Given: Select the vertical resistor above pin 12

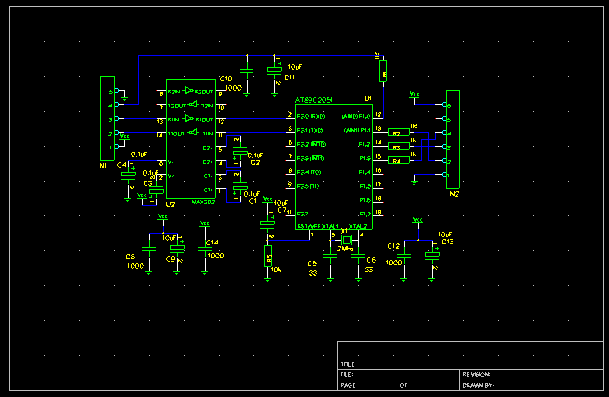Looking at the screenshot, I should (x=383, y=71).
